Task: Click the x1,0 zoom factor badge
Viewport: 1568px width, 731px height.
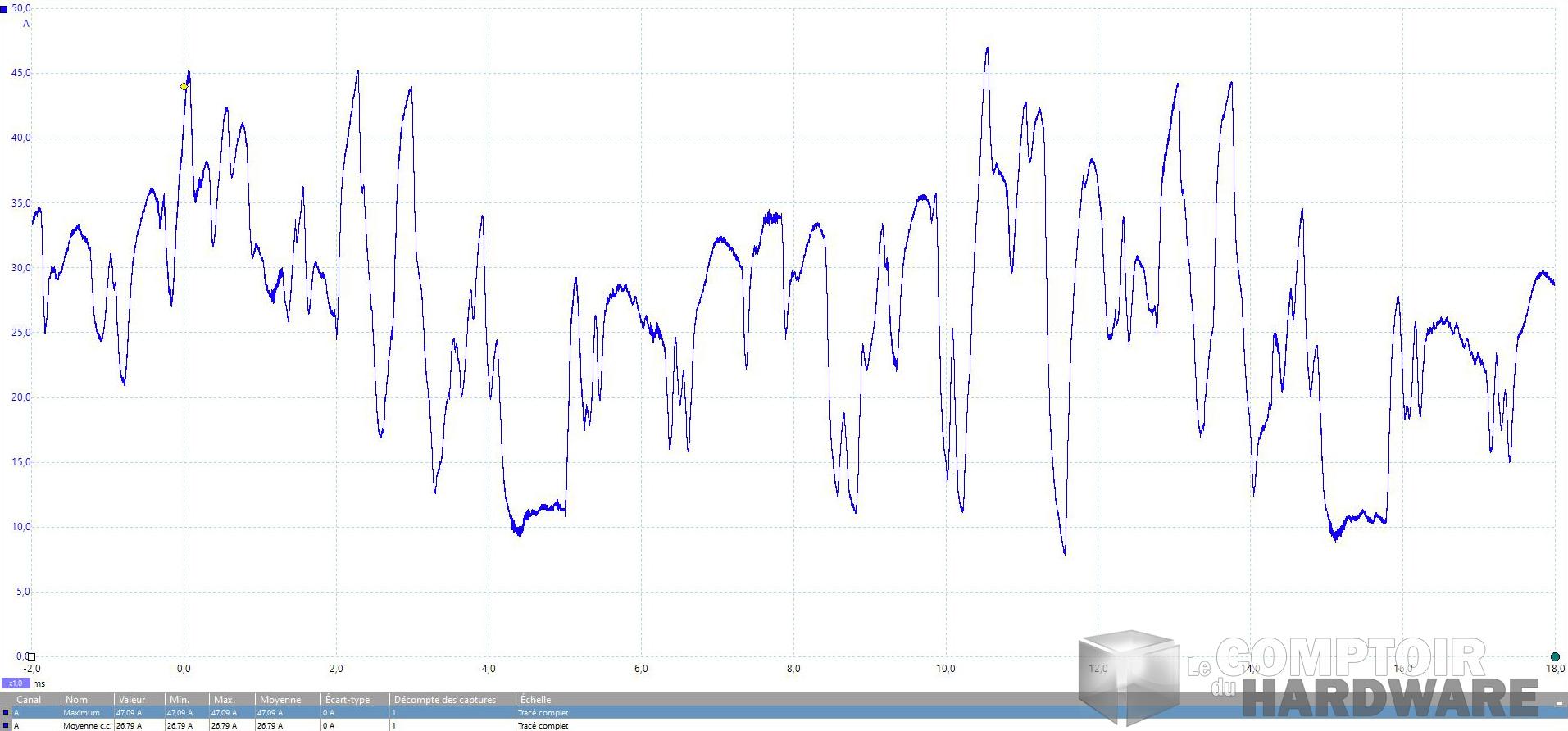Action: coord(15,683)
